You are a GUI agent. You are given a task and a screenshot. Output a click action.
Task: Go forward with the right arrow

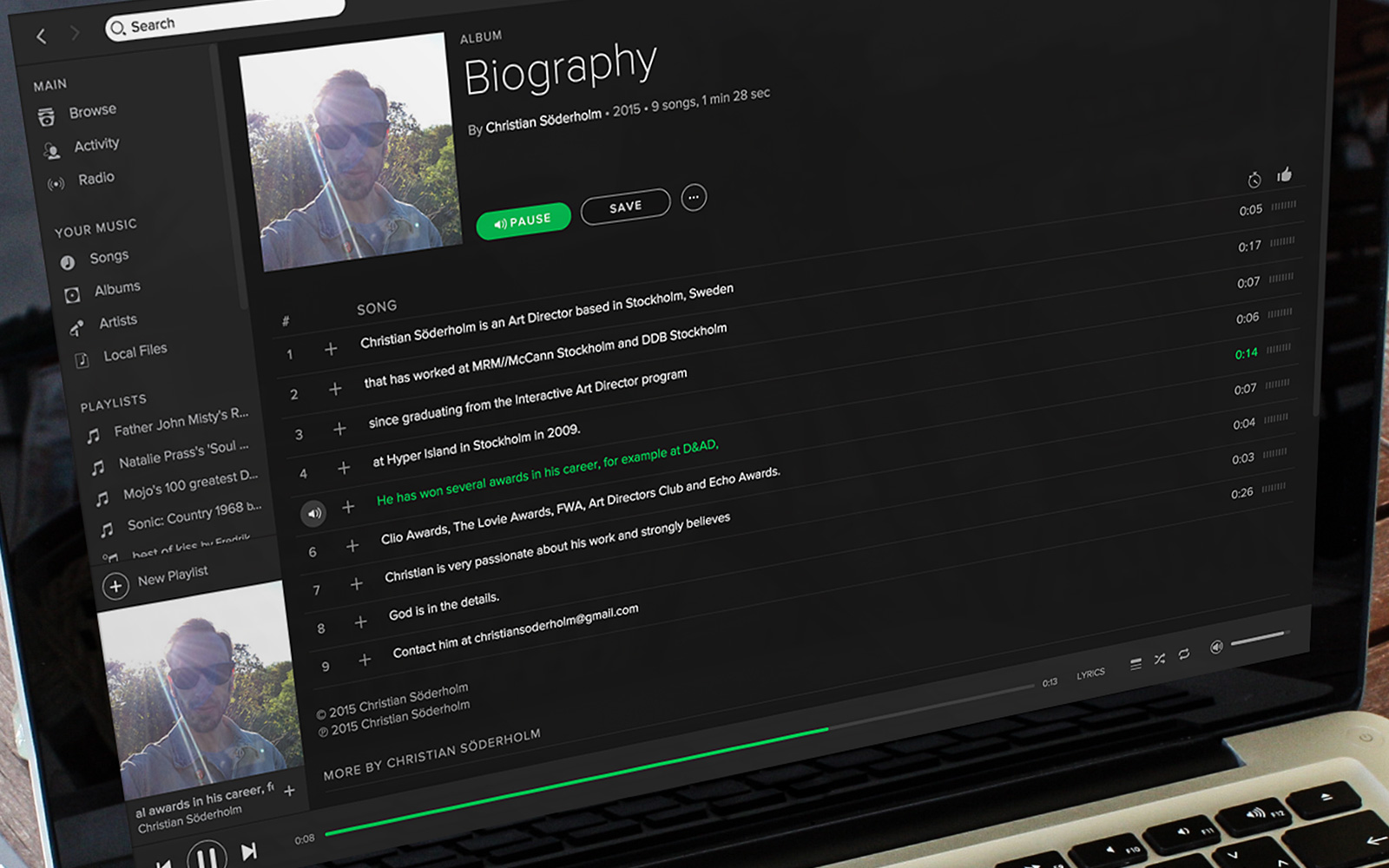pyautogui.click(x=75, y=33)
